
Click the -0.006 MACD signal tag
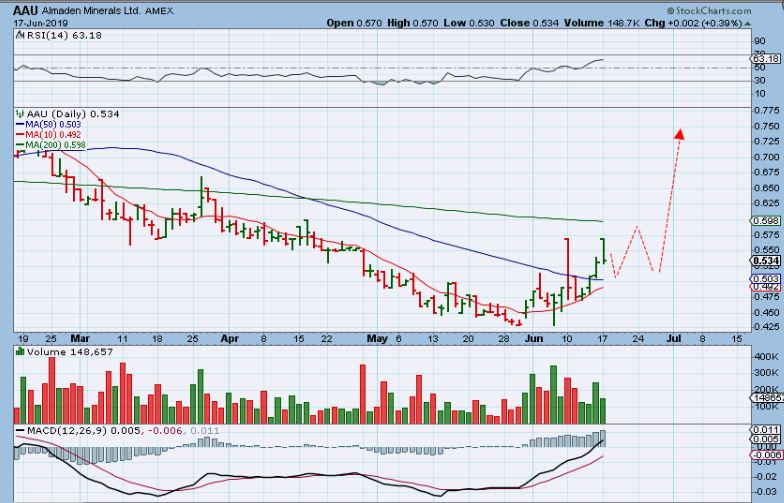click(x=766, y=454)
